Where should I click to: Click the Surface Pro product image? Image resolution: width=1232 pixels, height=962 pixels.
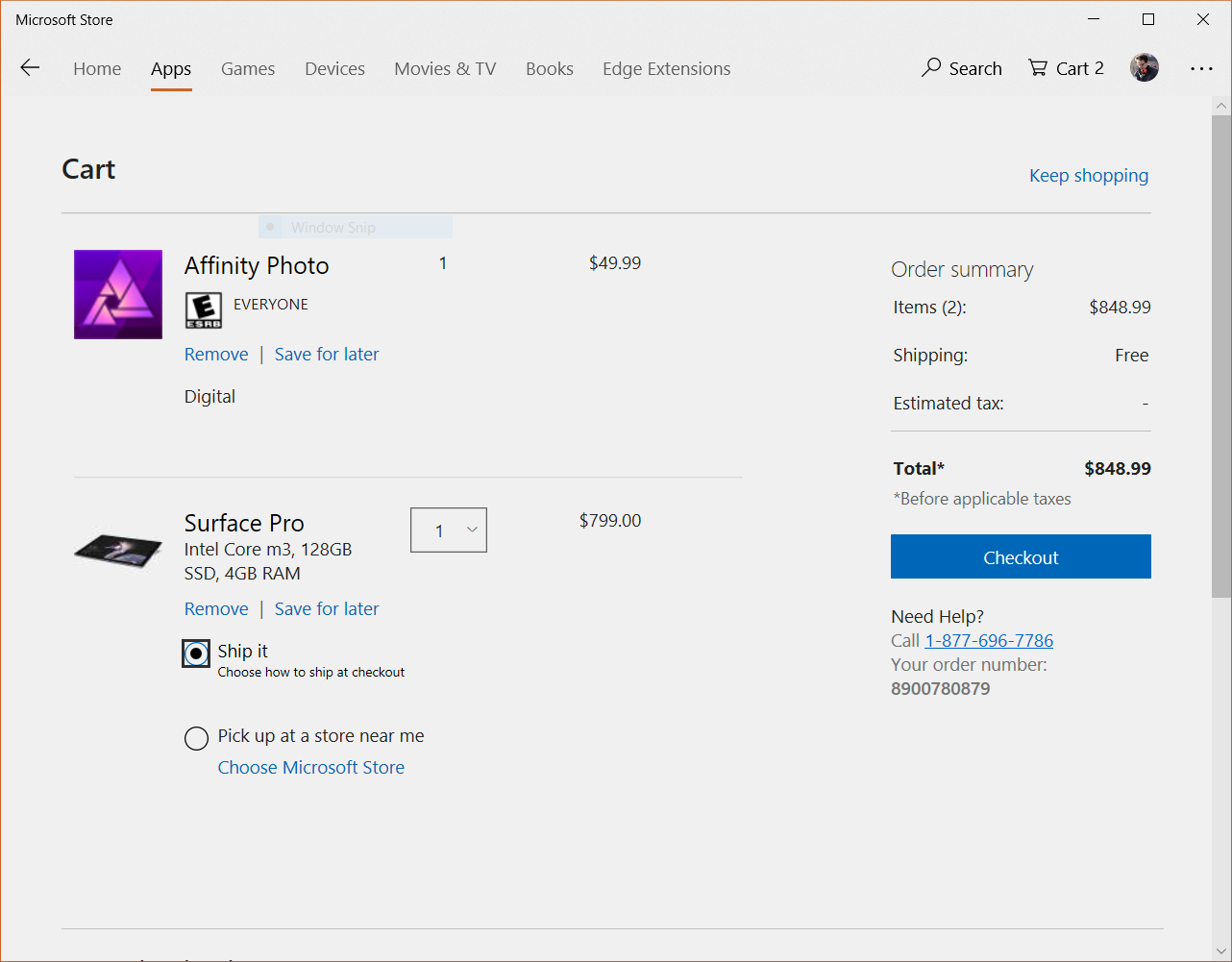coord(118,551)
